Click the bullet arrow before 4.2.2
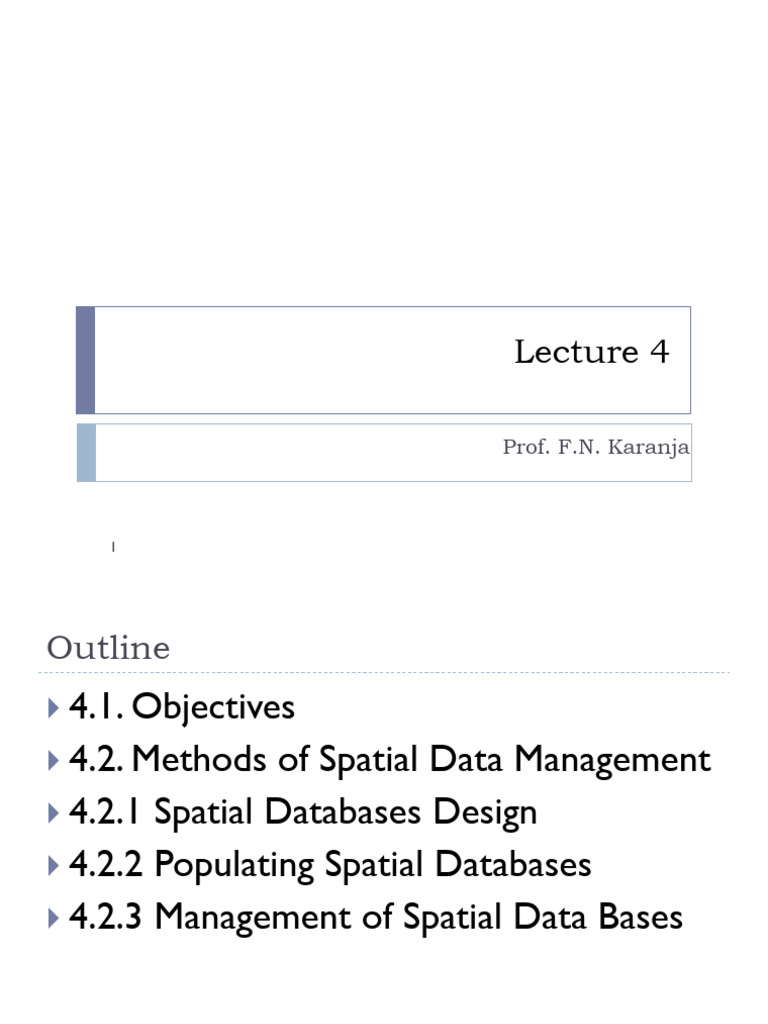 coord(53,866)
